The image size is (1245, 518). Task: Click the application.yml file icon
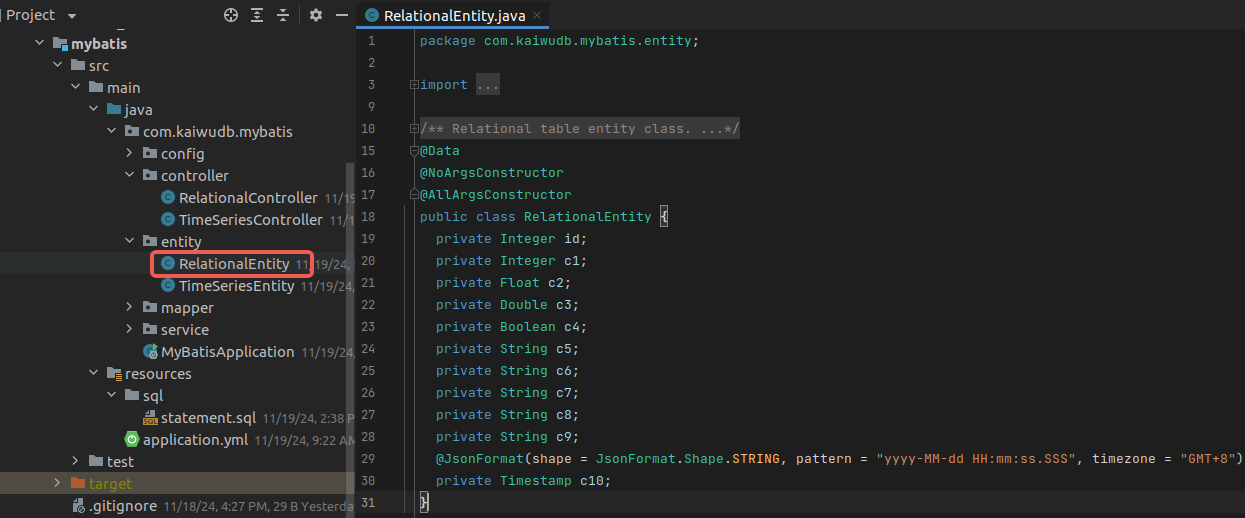(131, 439)
